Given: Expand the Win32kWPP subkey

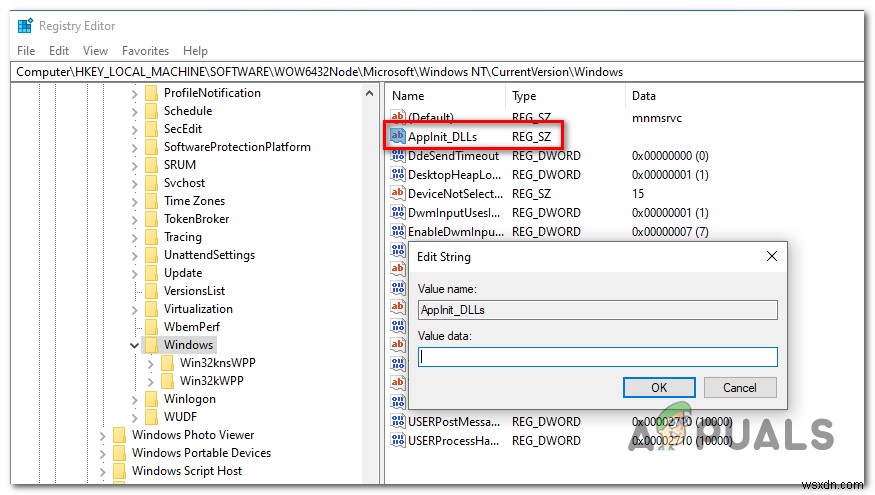Looking at the screenshot, I should [151, 382].
